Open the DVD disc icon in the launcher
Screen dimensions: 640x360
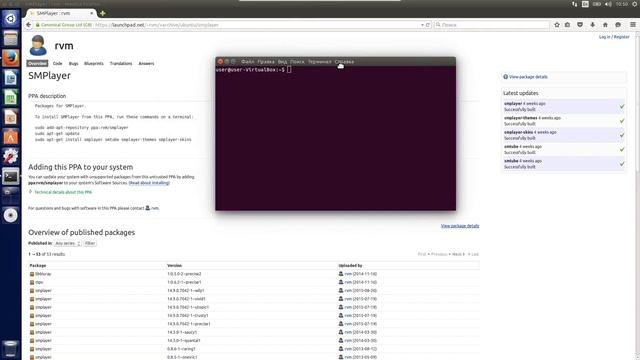[11, 215]
